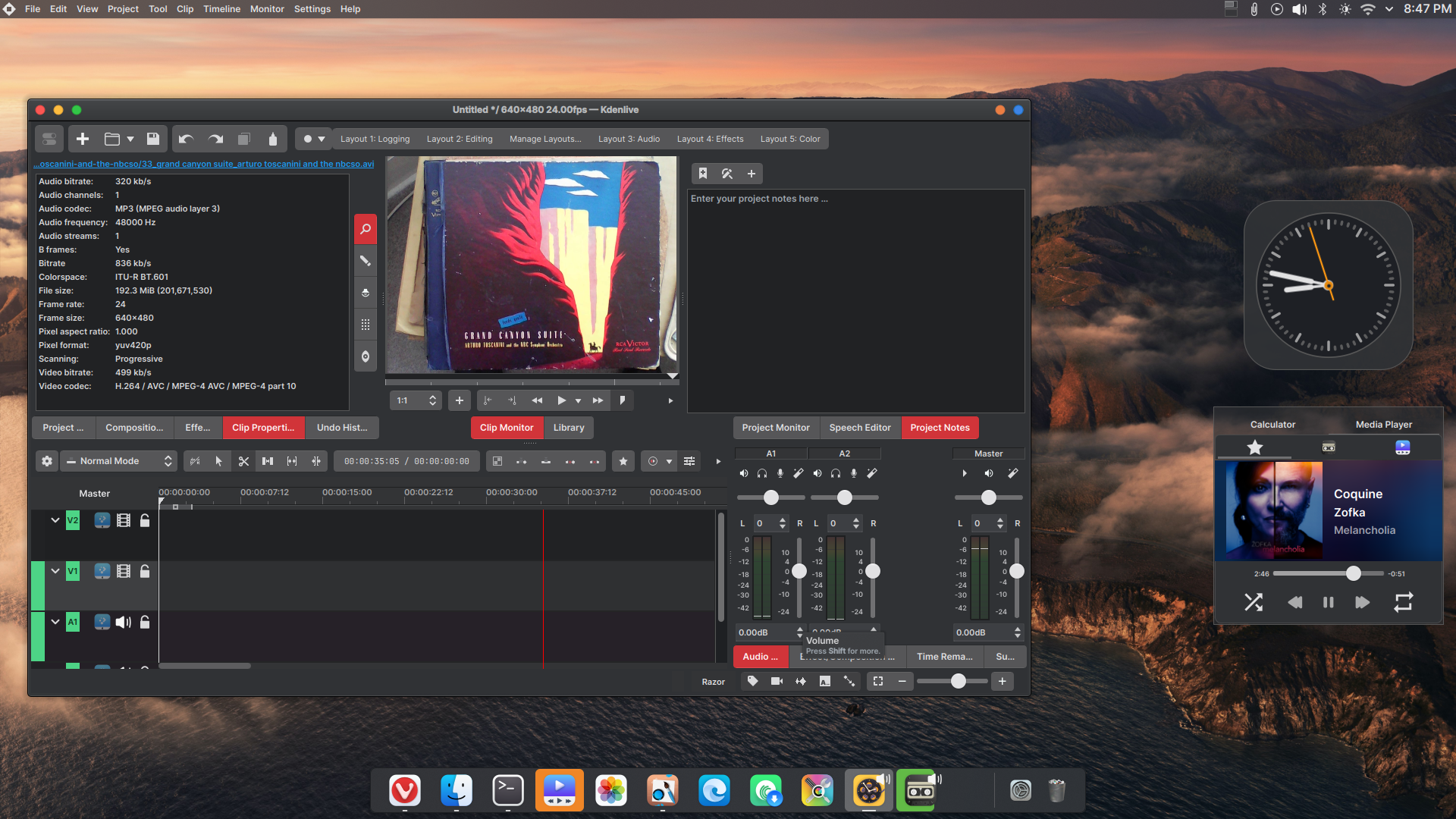Image resolution: width=1456 pixels, height=819 pixels.
Task: Switch to Library tab
Action: (569, 428)
